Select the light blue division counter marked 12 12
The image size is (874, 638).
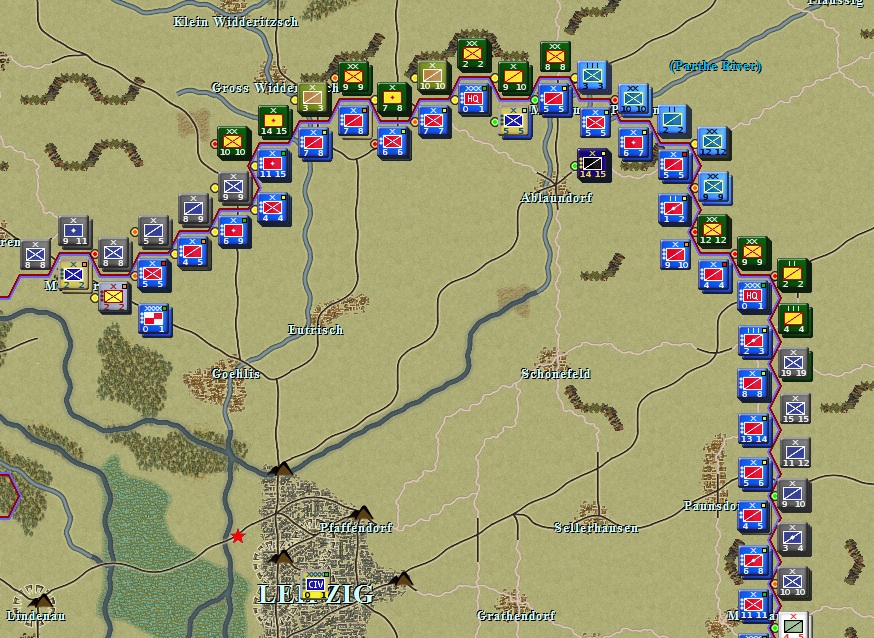click(x=713, y=143)
